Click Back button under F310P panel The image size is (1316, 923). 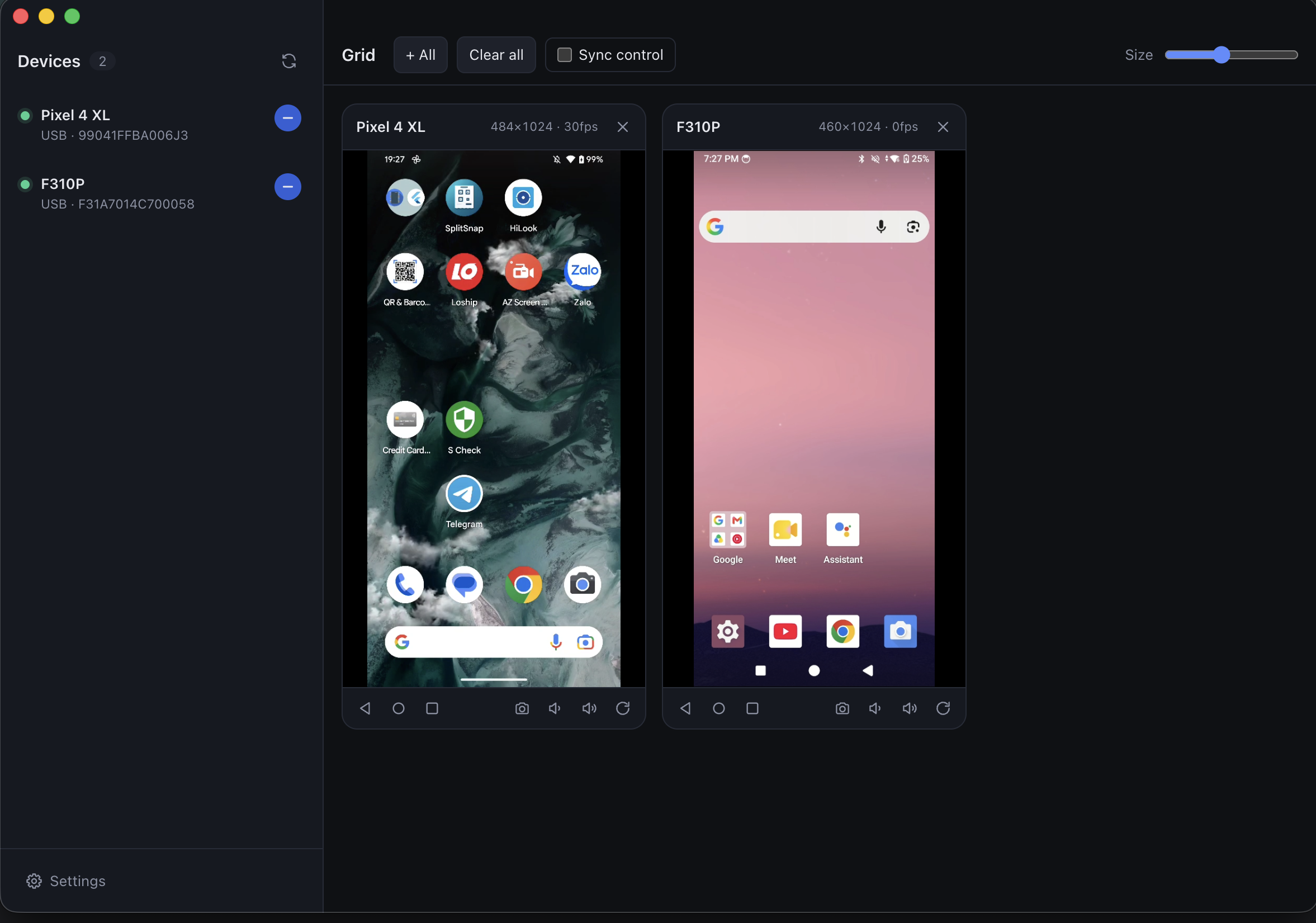[685, 708]
